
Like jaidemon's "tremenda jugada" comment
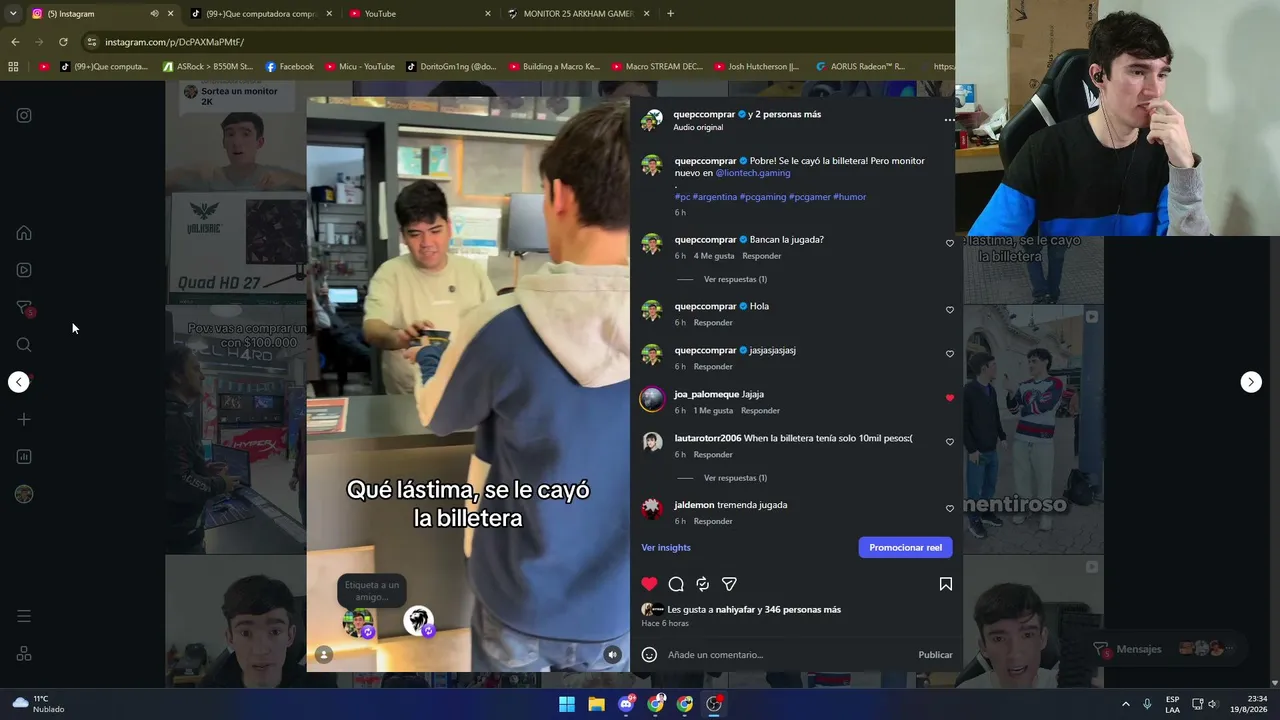[950, 509]
